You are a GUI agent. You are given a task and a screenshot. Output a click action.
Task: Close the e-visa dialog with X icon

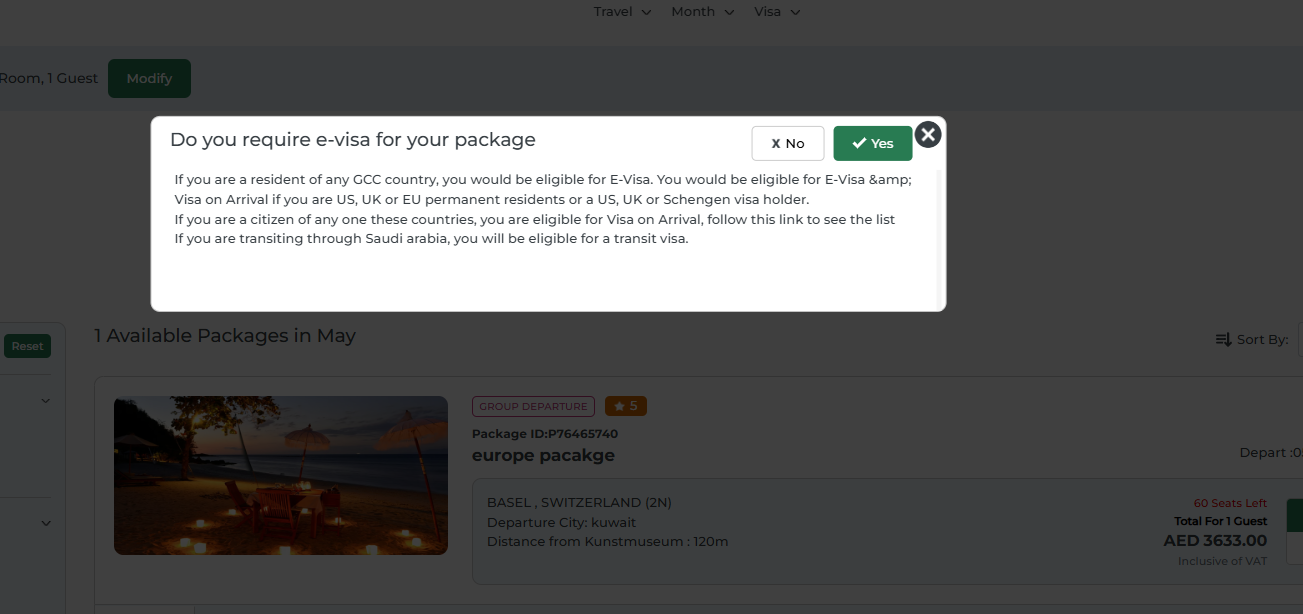pos(928,134)
